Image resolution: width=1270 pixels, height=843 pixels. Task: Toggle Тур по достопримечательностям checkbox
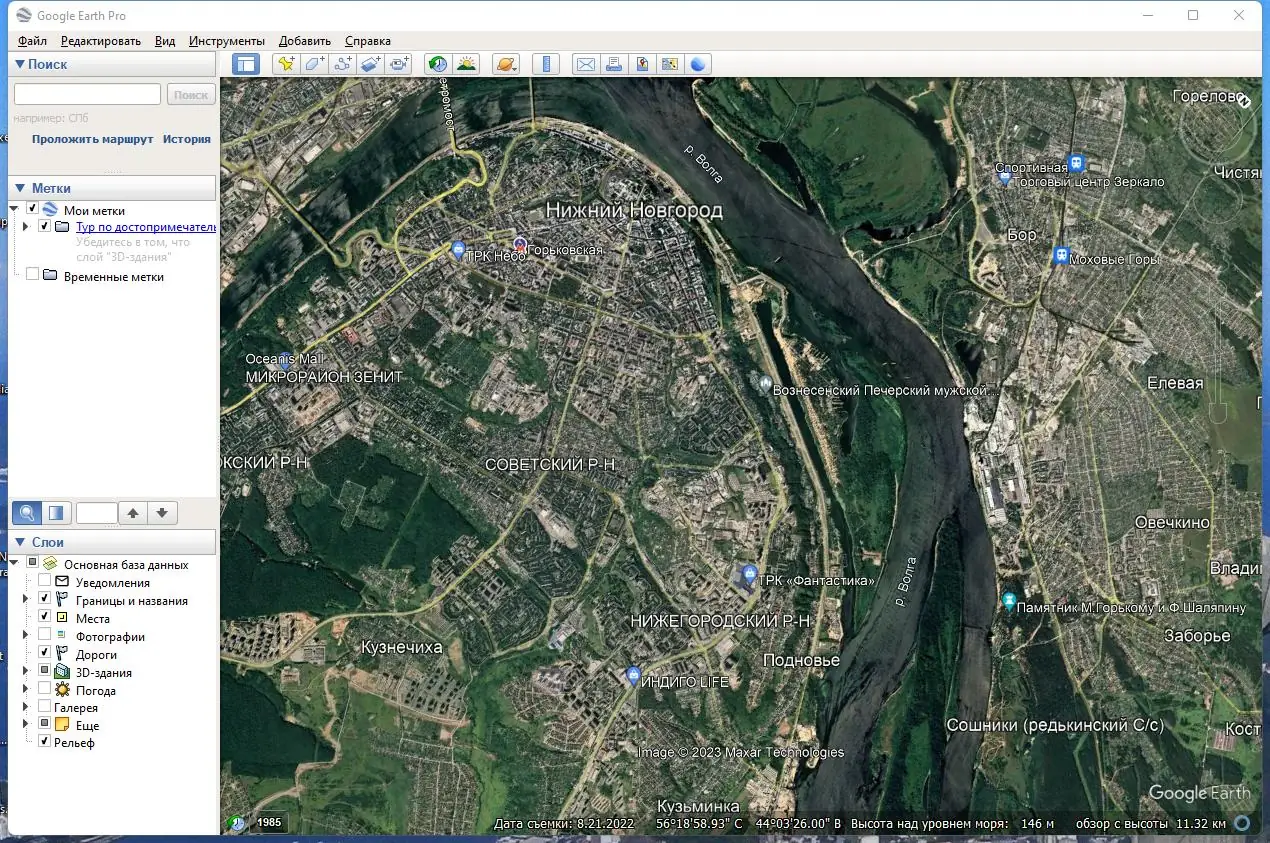coord(44,227)
